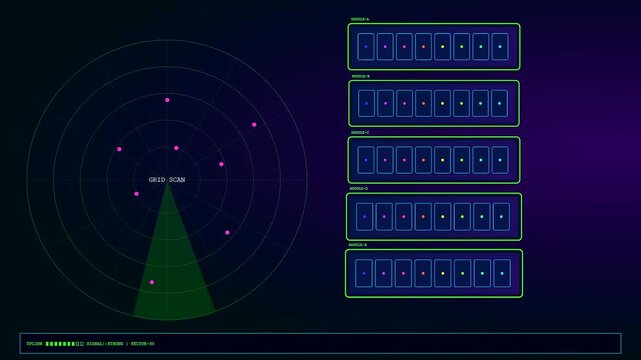Click the UPLINK signal strength bar
The image size is (641, 360).
point(65,344)
